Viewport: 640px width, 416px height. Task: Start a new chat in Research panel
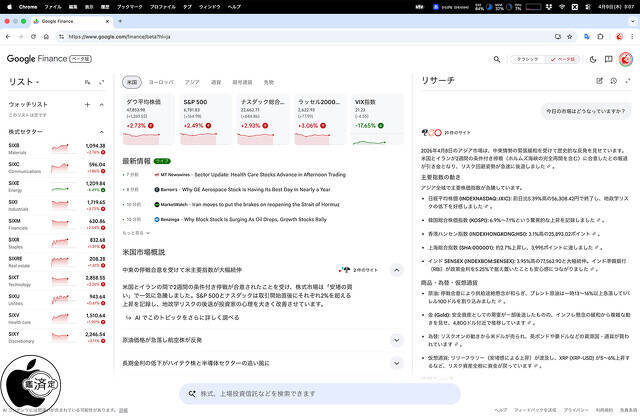point(599,81)
